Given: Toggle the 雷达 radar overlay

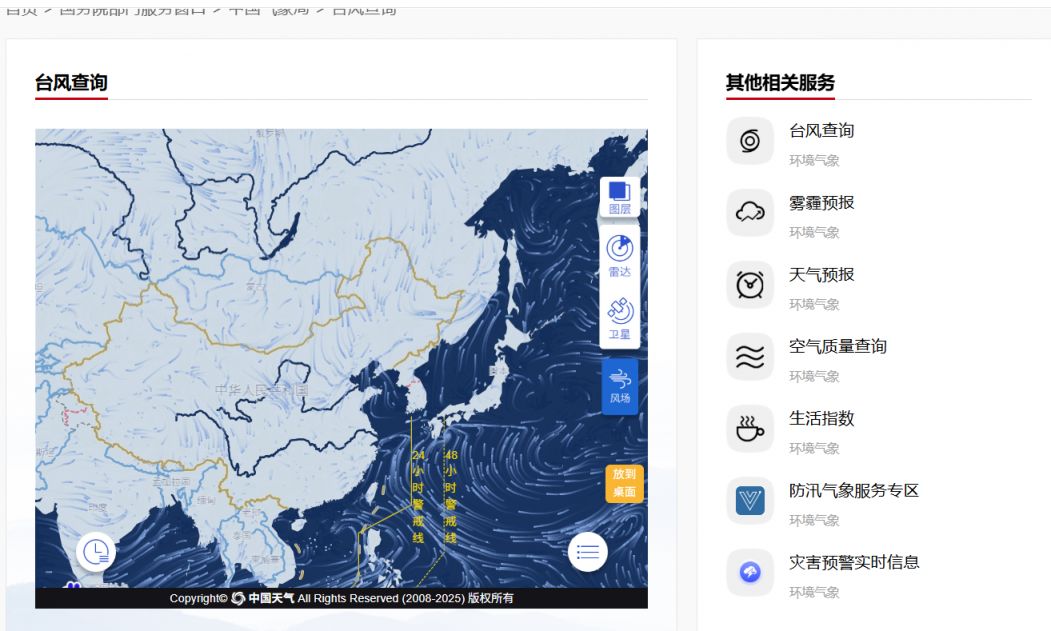Looking at the screenshot, I should 620,256.
